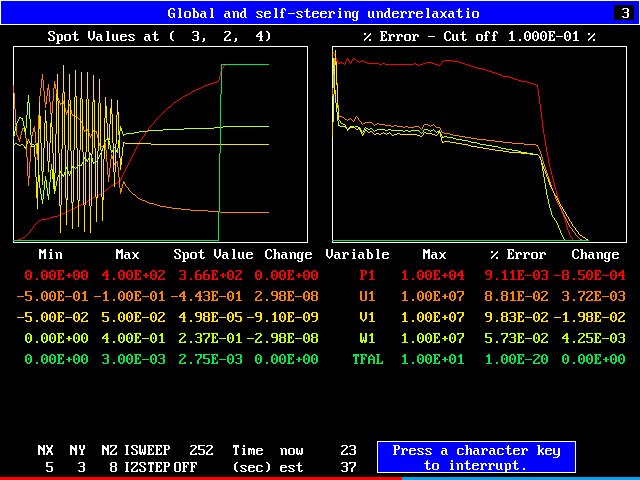Screen dimensions: 640x480
Task: Select the V1 variable label
Action: click(364, 316)
